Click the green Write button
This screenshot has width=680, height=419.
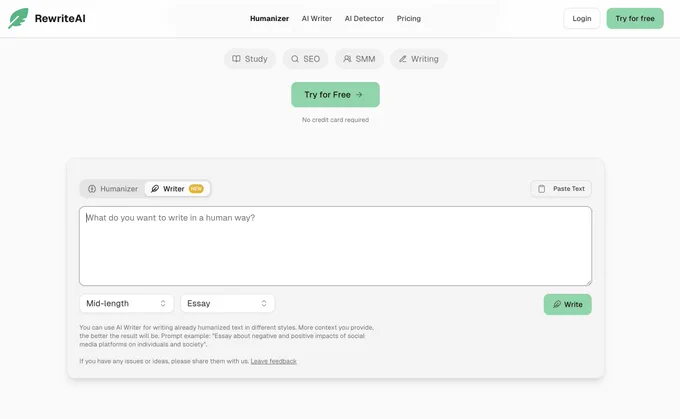click(568, 304)
